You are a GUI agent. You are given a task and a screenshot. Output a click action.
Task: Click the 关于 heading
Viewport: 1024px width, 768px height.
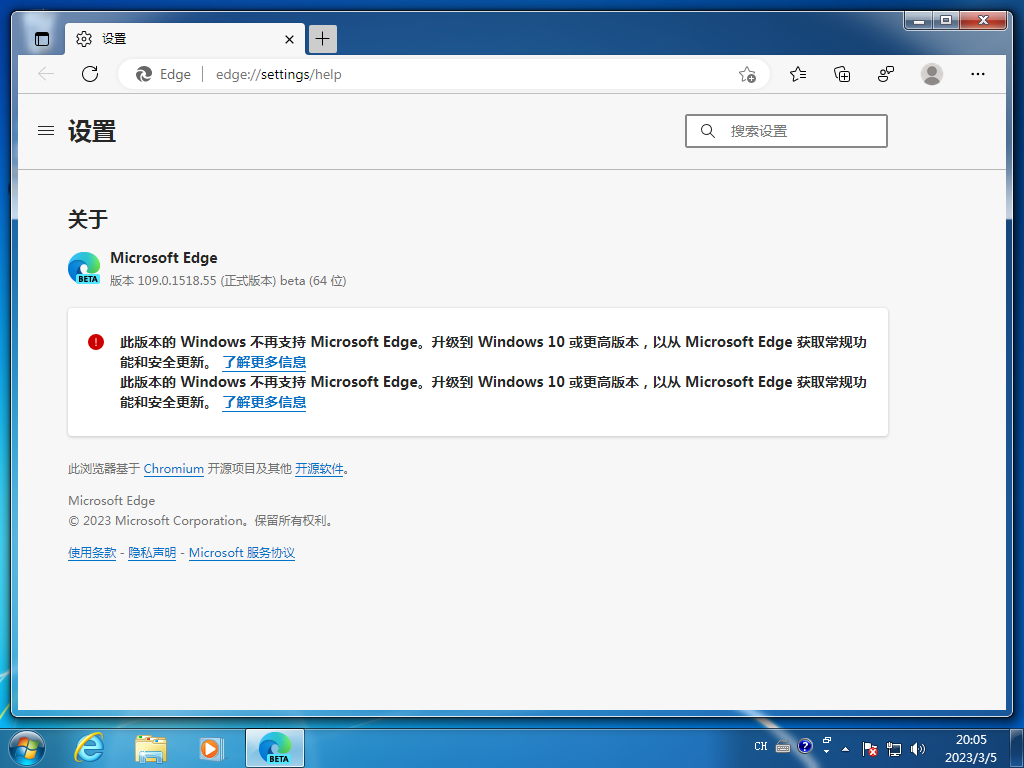pyautogui.click(x=88, y=219)
